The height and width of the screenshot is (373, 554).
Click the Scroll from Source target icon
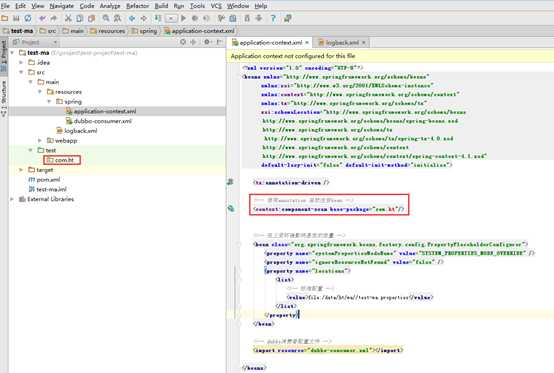coord(183,42)
